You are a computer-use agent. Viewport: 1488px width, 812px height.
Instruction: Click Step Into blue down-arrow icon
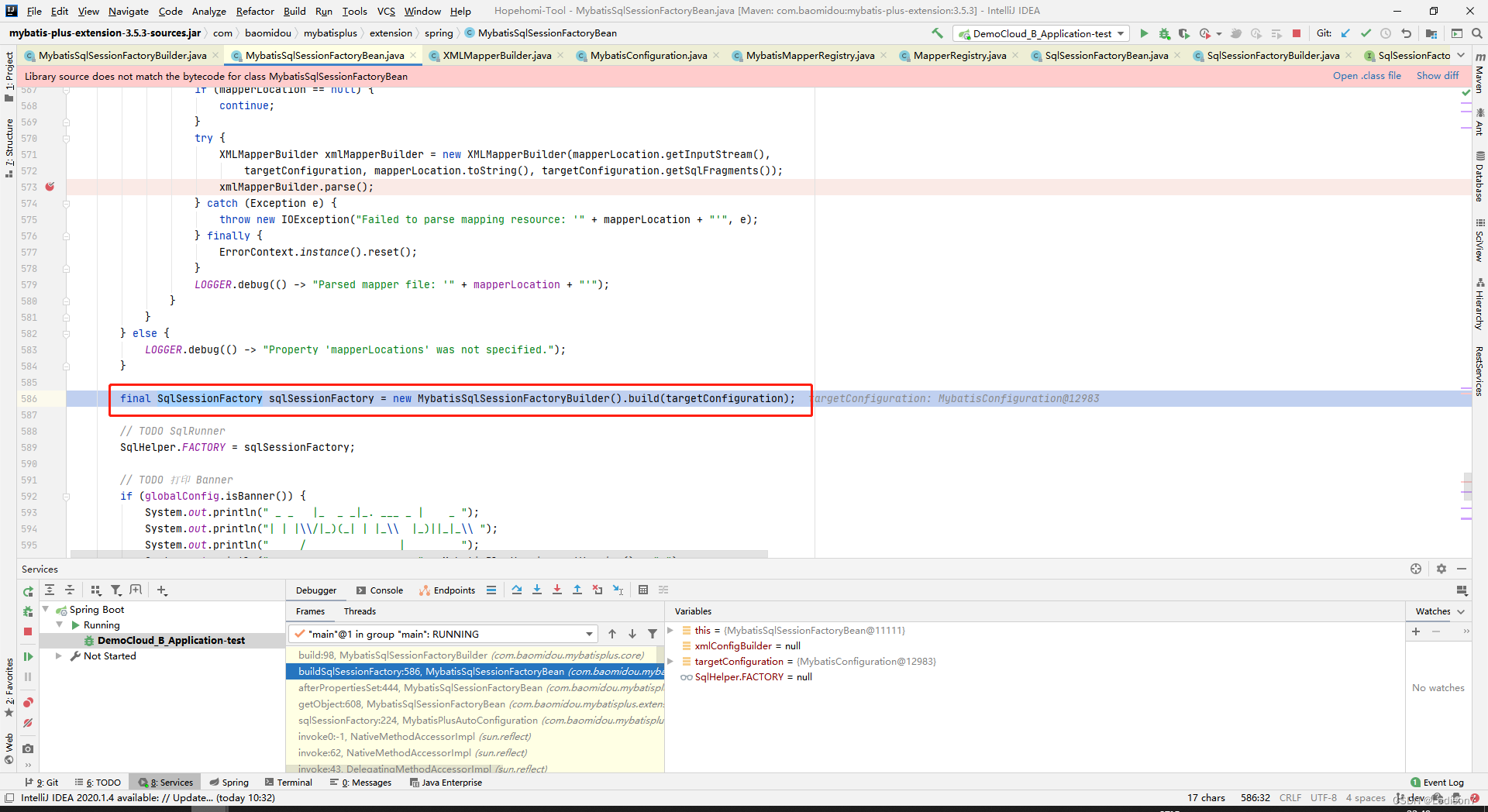(x=537, y=590)
